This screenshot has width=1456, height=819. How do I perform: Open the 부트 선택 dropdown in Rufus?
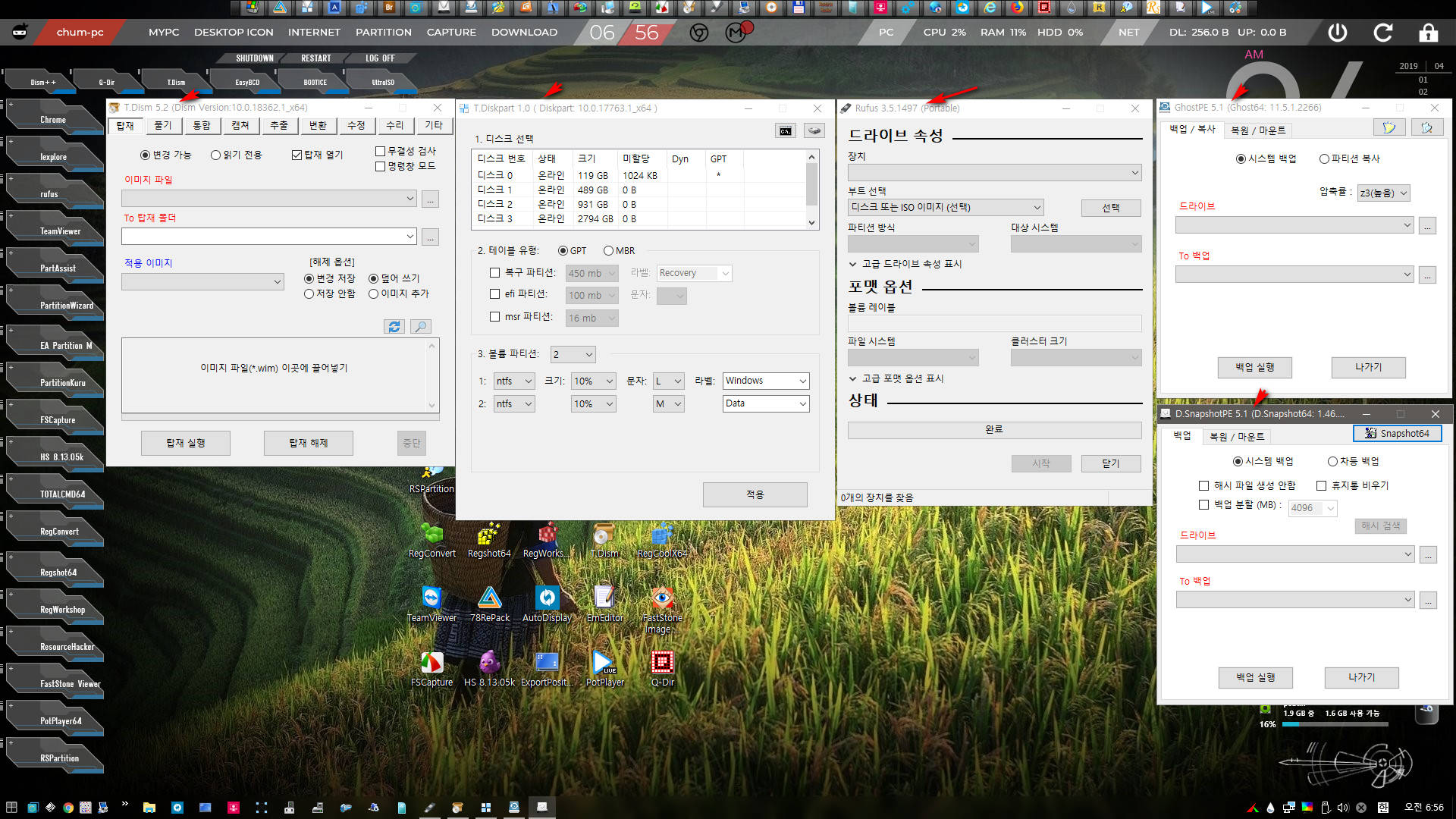click(946, 208)
